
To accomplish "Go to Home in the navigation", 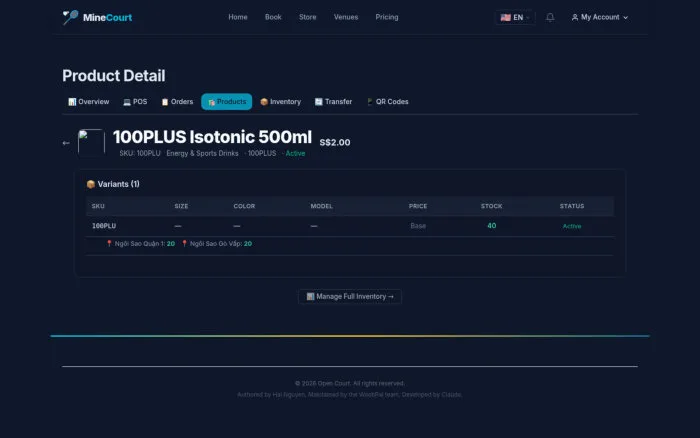I will click(x=238, y=17).
